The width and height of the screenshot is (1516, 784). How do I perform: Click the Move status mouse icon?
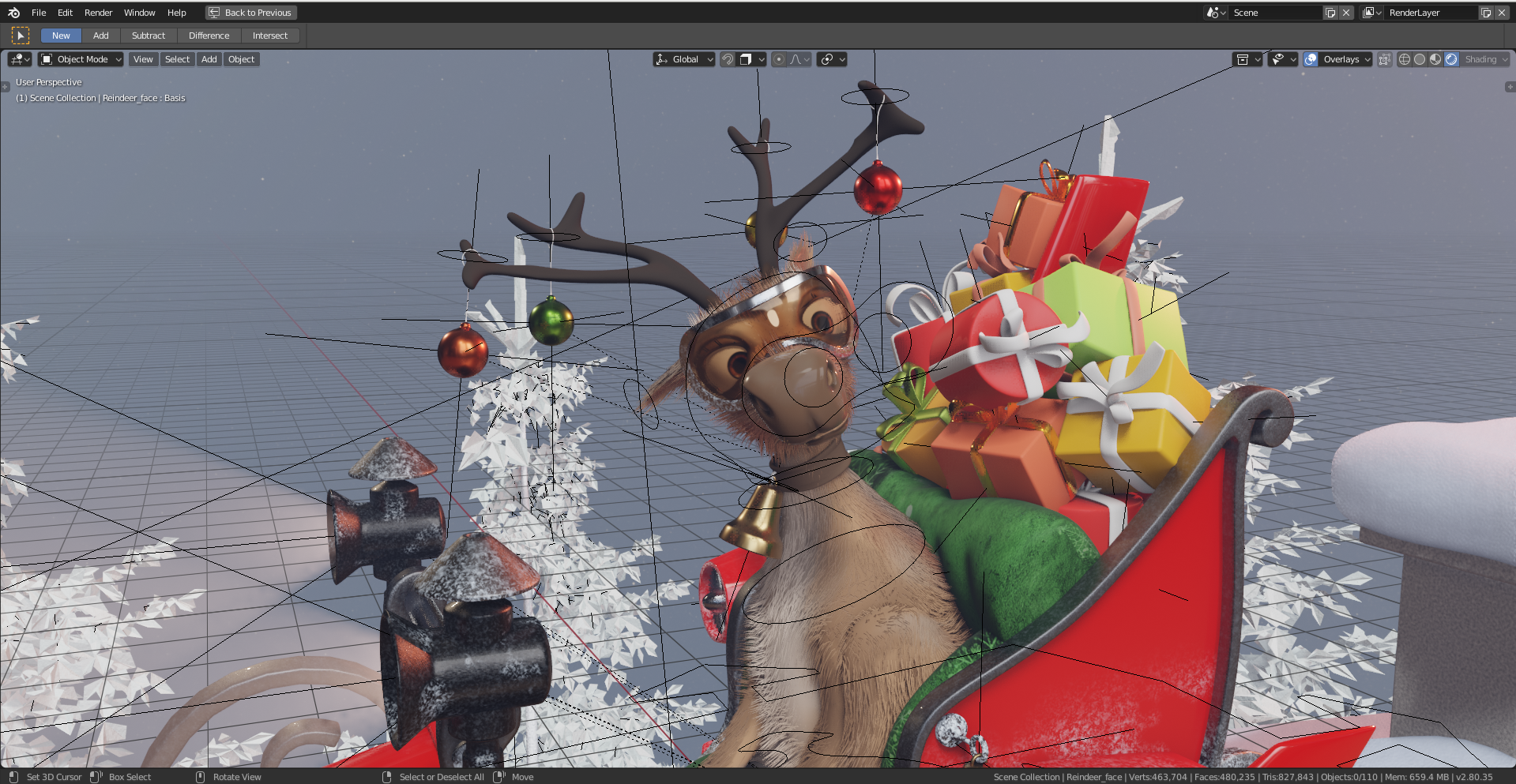(499, 777)
